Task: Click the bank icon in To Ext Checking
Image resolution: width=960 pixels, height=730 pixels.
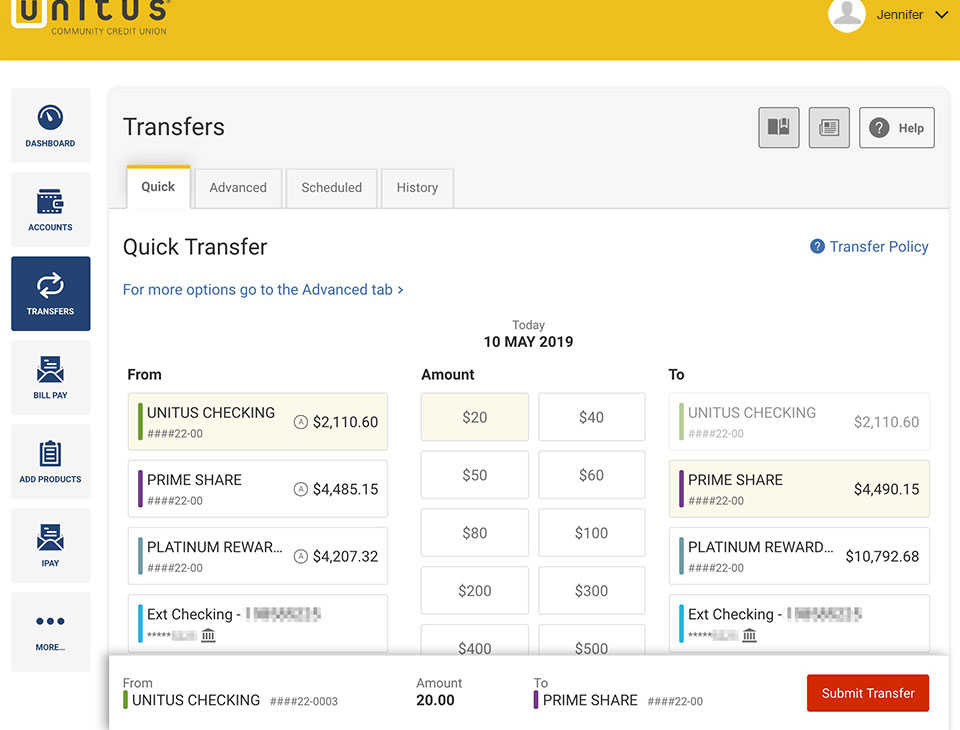Action: [749, 635]
